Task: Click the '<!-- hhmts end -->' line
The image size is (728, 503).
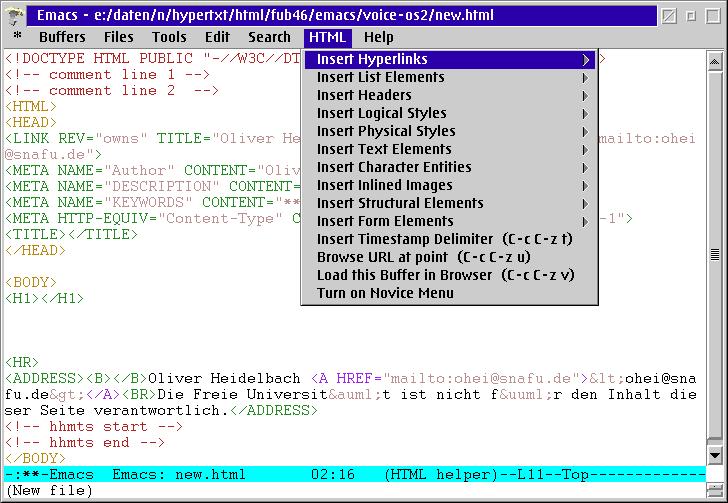Action: [84, 442]
